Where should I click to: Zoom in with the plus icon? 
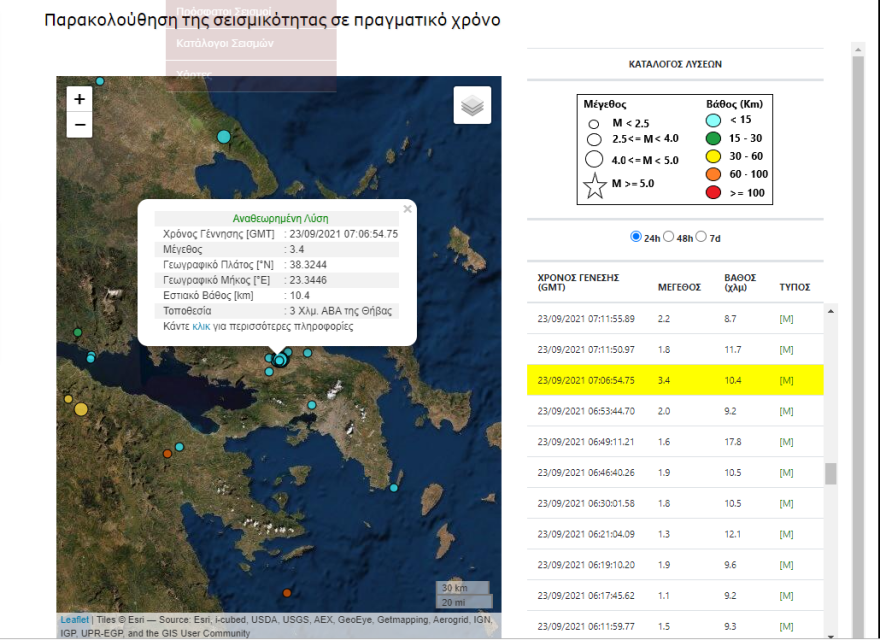(78, 100)
